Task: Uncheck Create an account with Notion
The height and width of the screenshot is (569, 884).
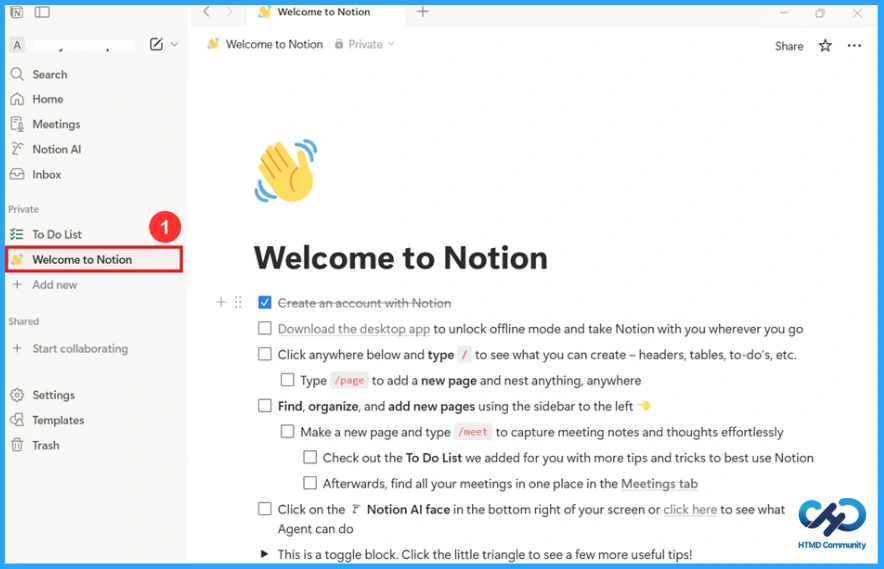Action: (x=264, y=302)
